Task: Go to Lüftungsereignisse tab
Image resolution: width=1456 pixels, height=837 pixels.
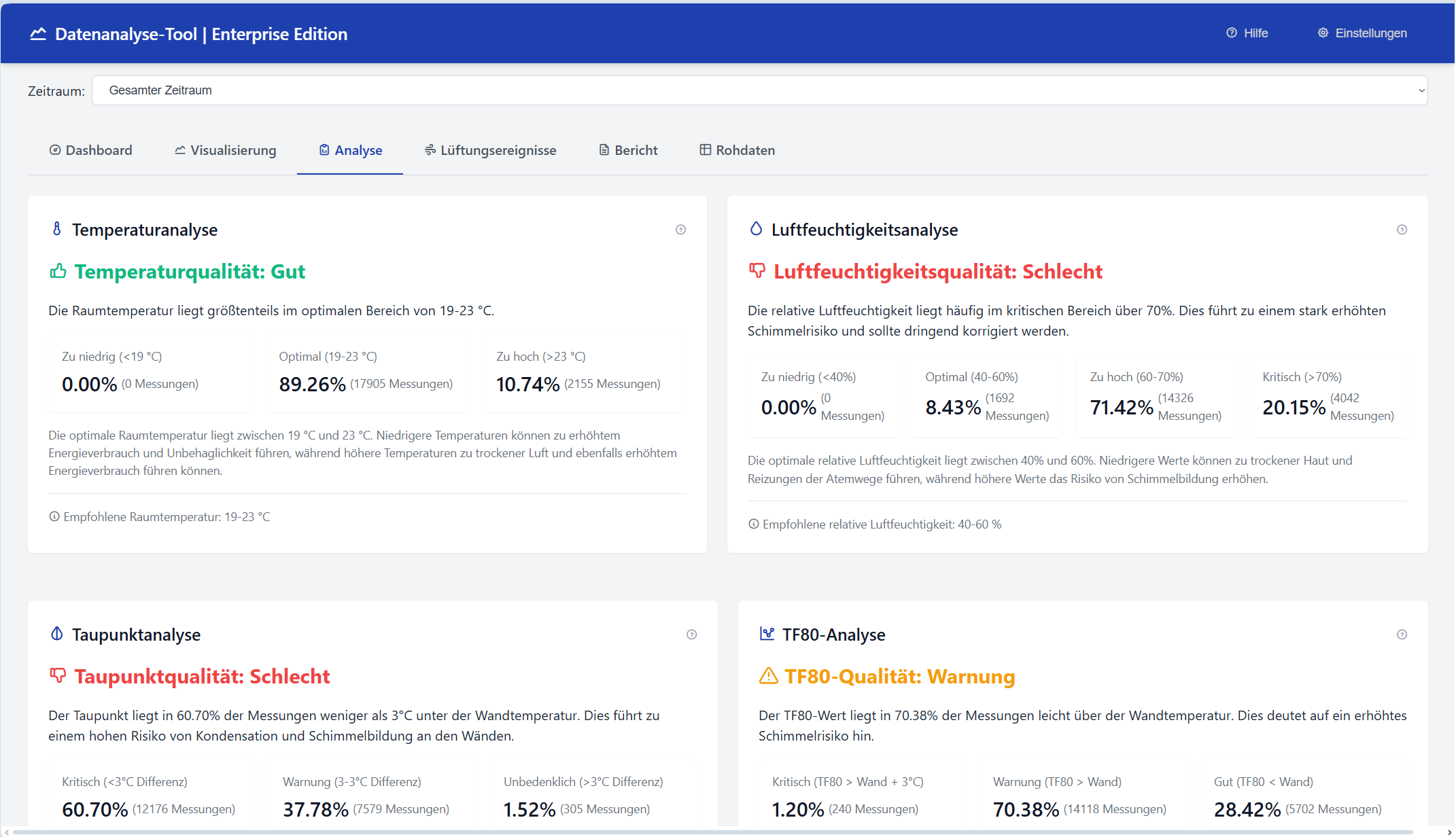Action: pos(490,150)
